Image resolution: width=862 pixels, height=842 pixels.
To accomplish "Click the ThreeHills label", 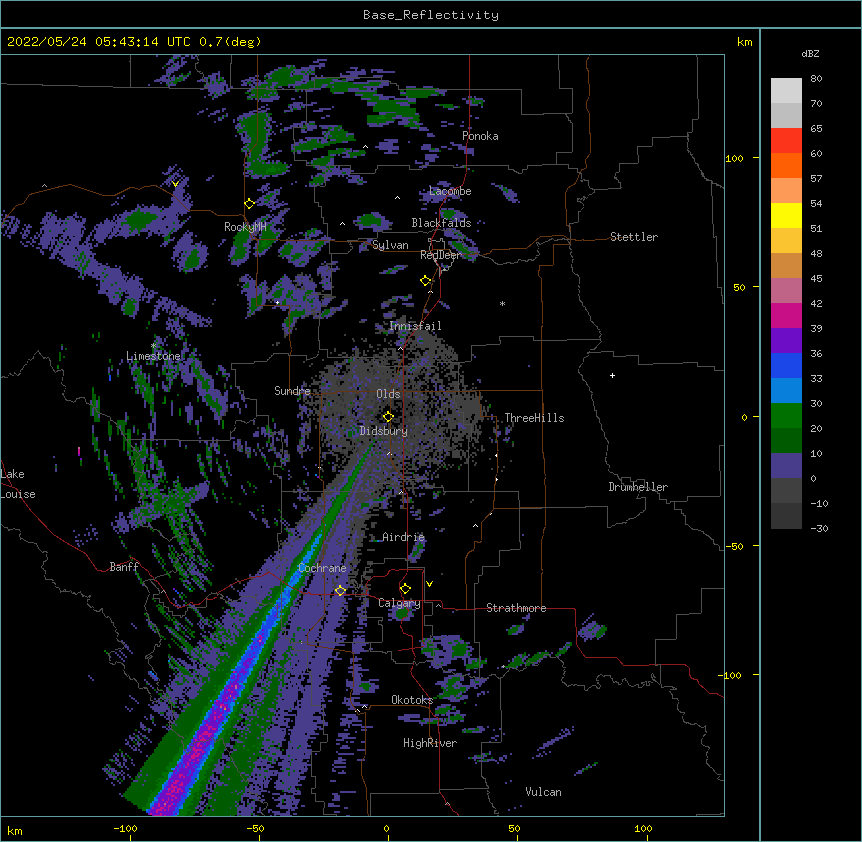I will click(534, 418).
